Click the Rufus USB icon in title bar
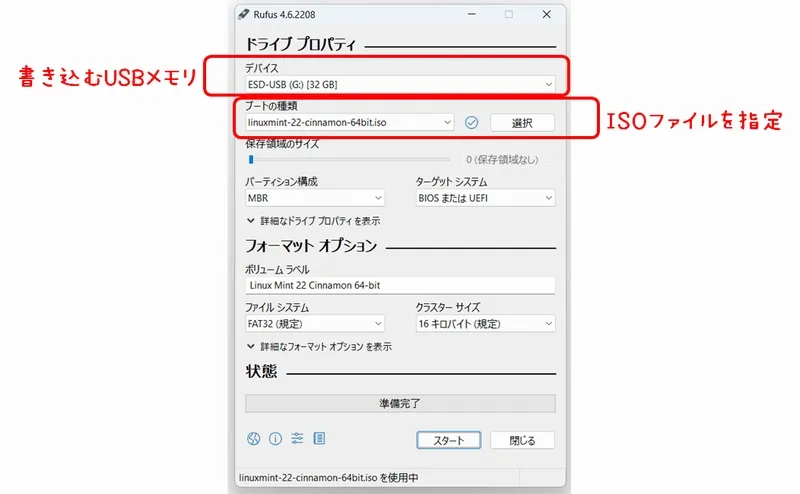Image resolution: width=800 pixels, height=494 pixels. click(x=244, y=14)
